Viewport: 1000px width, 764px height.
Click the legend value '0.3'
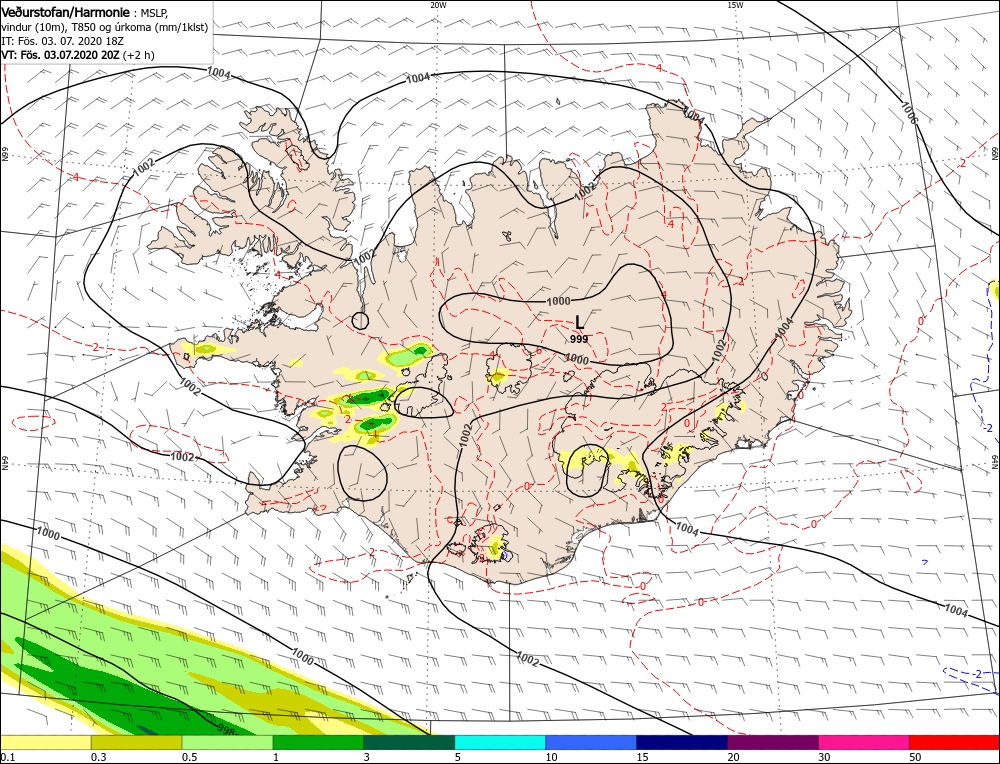[x=99, y=757]
